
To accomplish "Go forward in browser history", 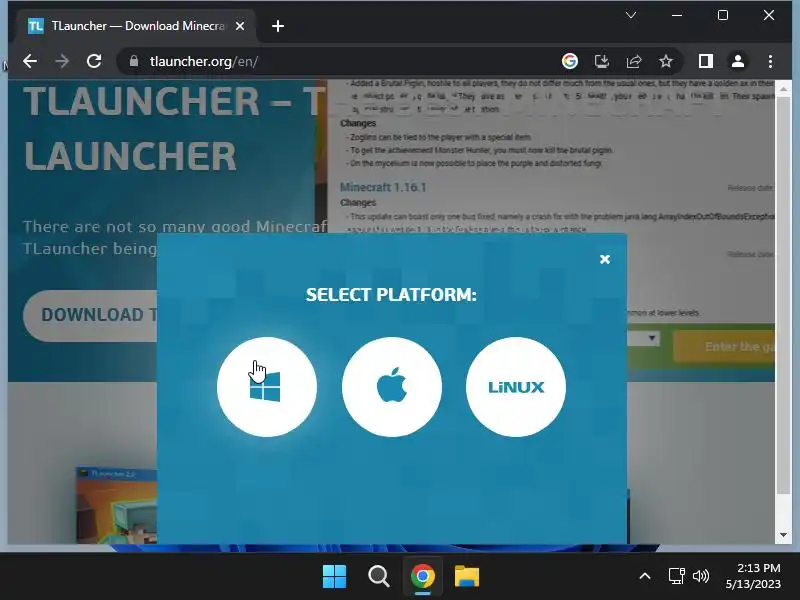I will pyautogui.click(x=62, y=62).
